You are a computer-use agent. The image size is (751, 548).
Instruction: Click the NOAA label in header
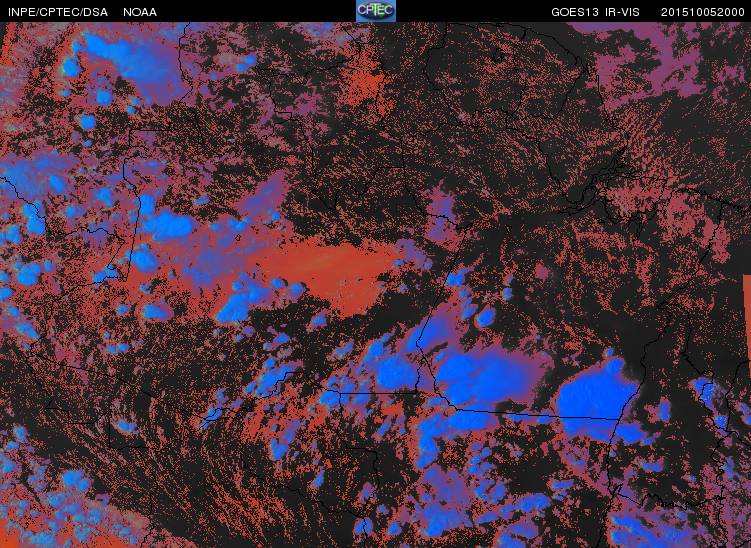click(x=140, y=12)
